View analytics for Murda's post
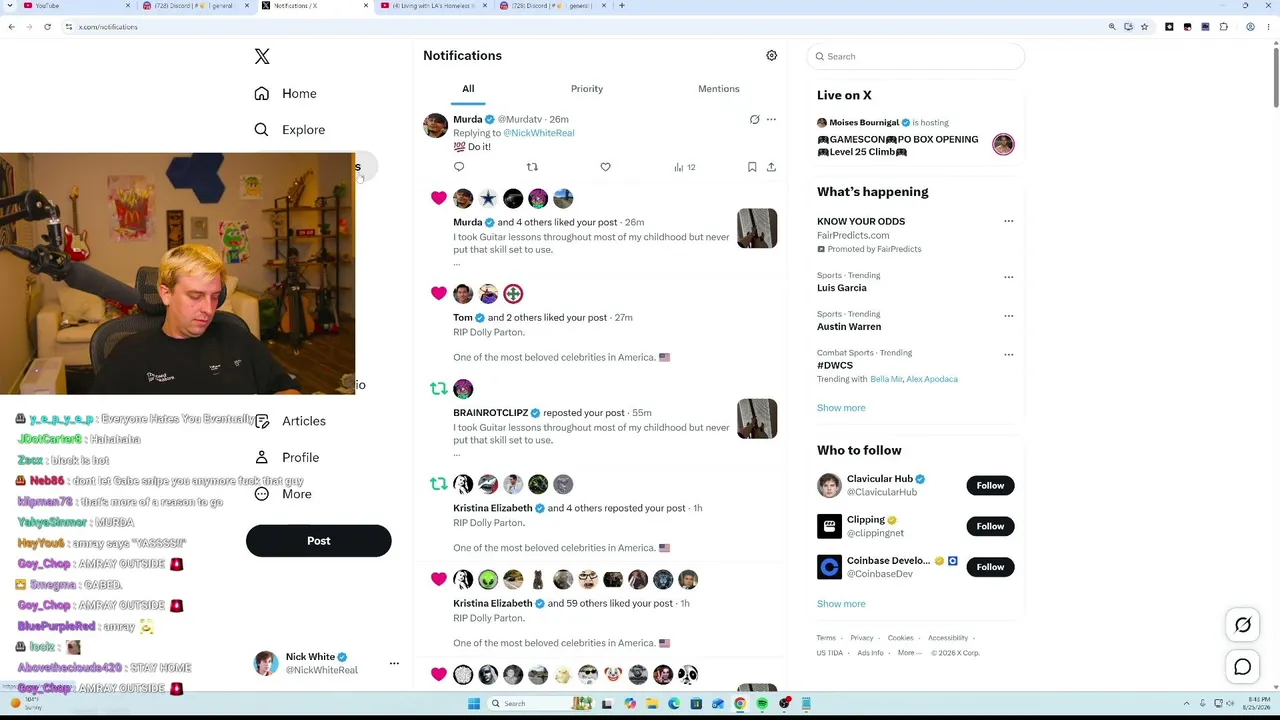The image size is (1280, 720). 684,167
